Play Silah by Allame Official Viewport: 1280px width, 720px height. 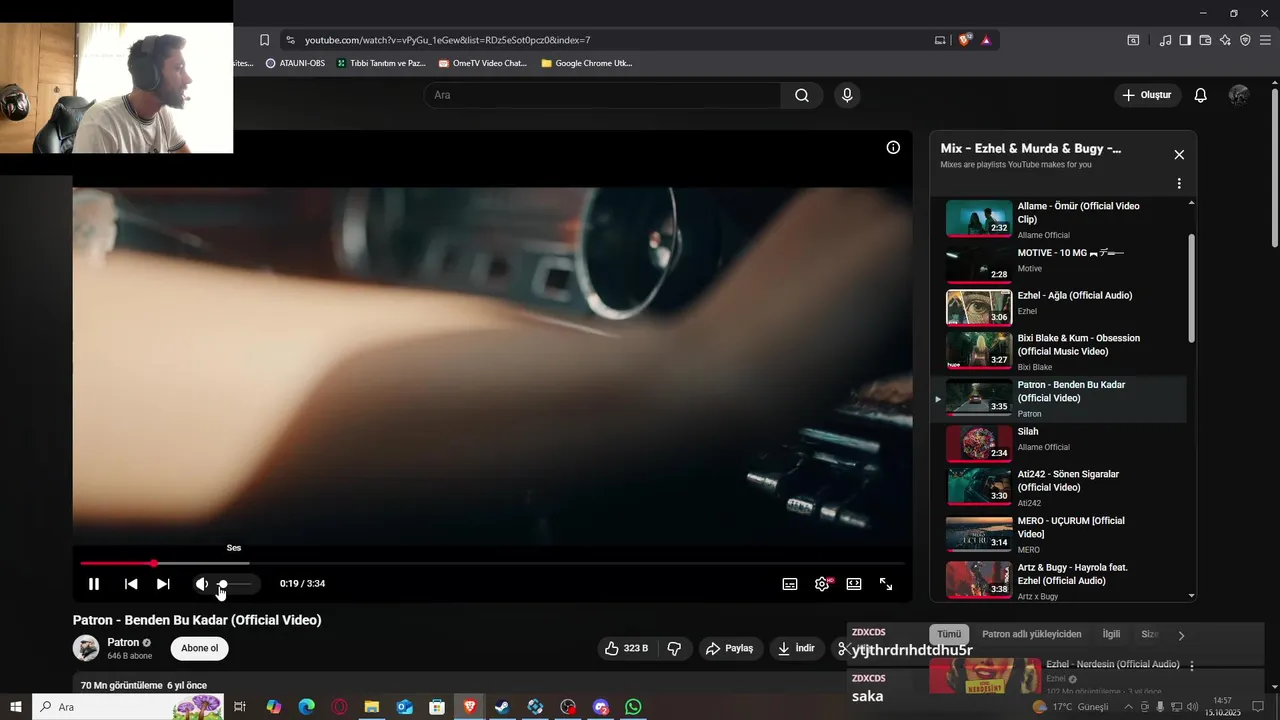1060,443
